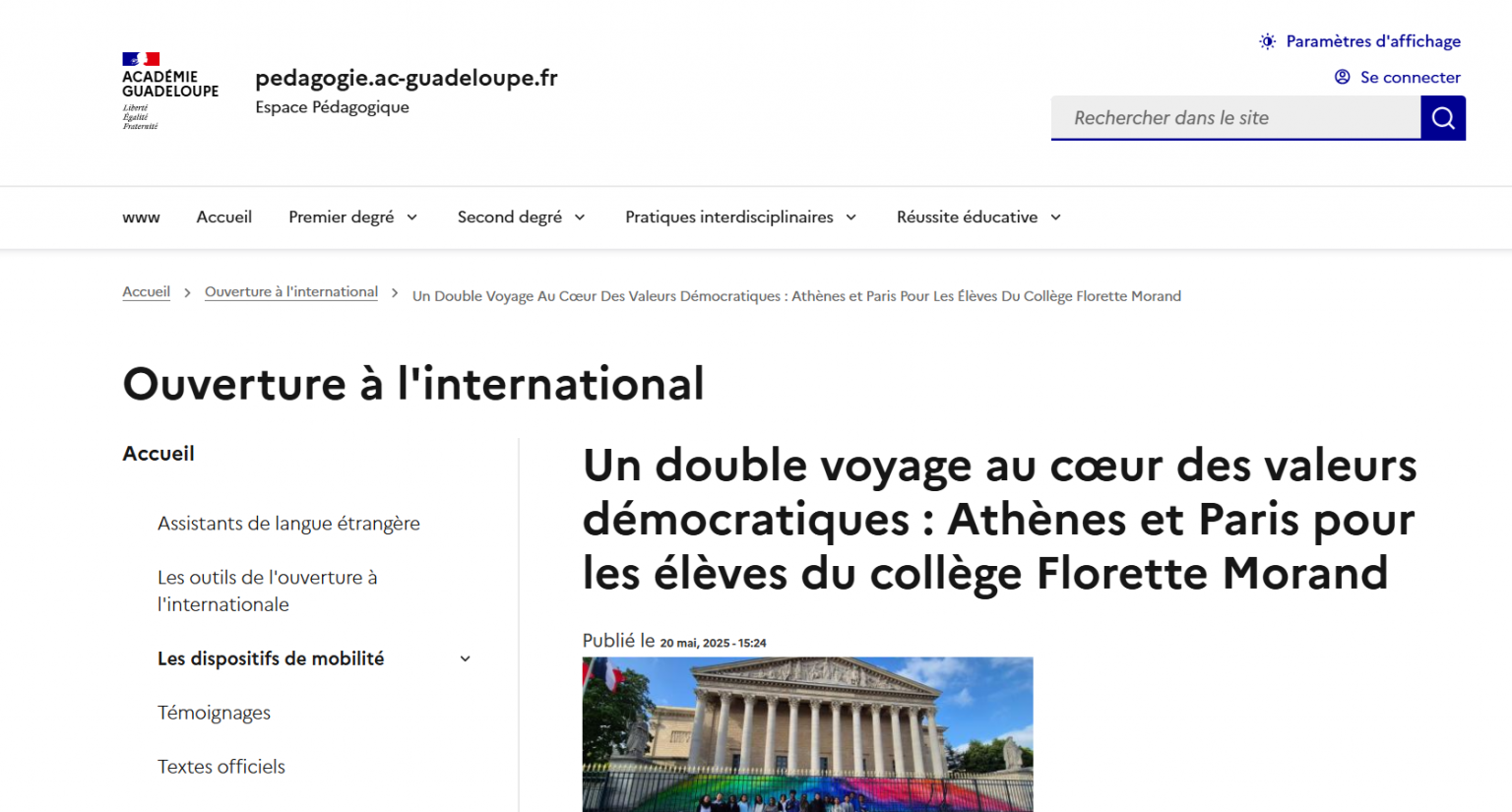Click Se connecter link

click(1410, 77)
